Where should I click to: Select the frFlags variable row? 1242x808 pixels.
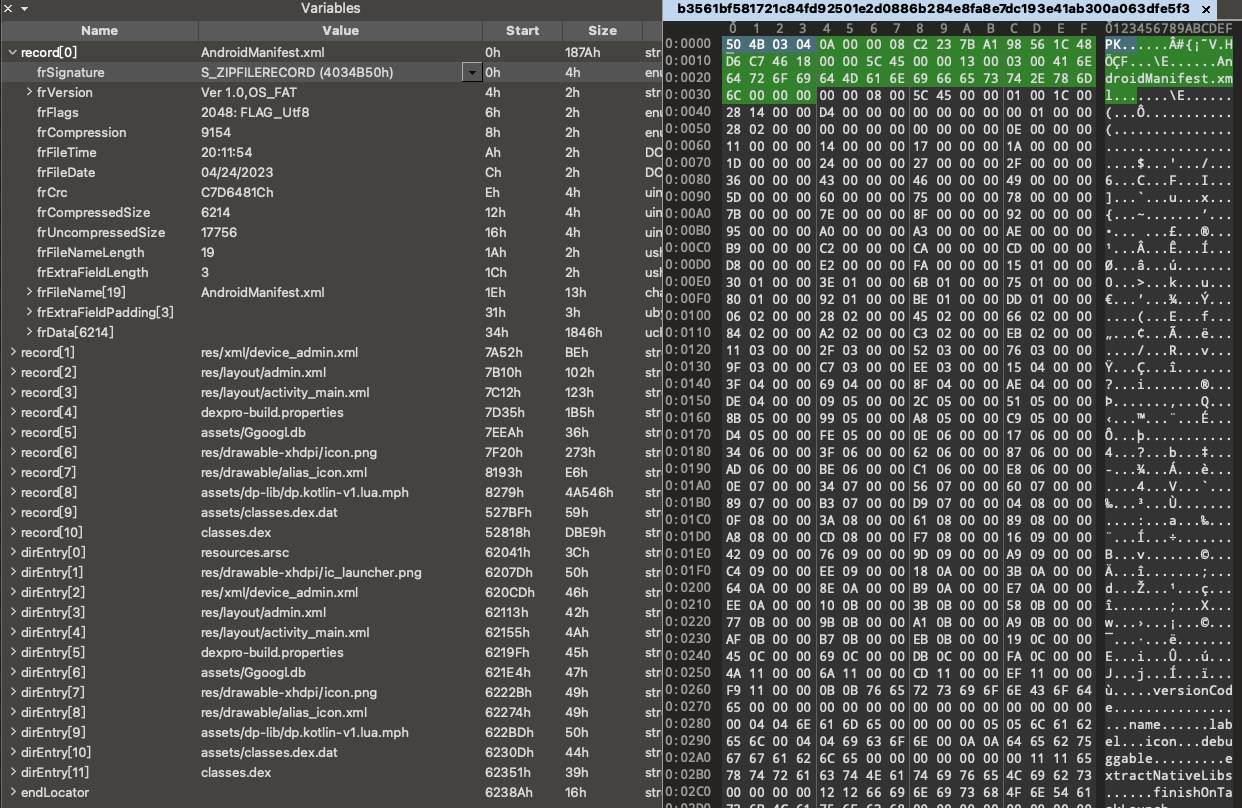(330, 112)
